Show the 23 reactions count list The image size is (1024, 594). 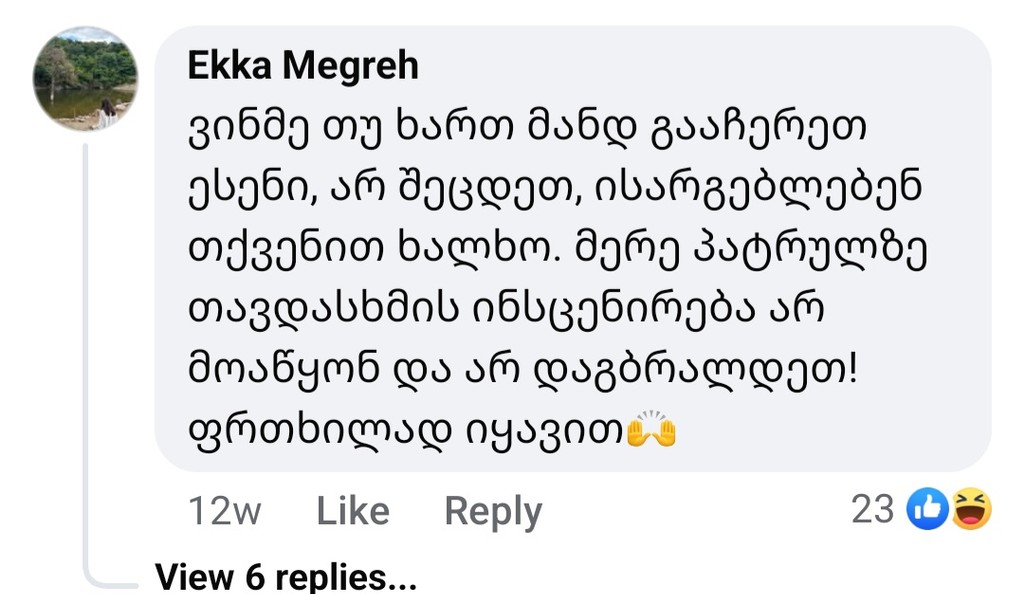pyautogui.click(x=872, y=510)
